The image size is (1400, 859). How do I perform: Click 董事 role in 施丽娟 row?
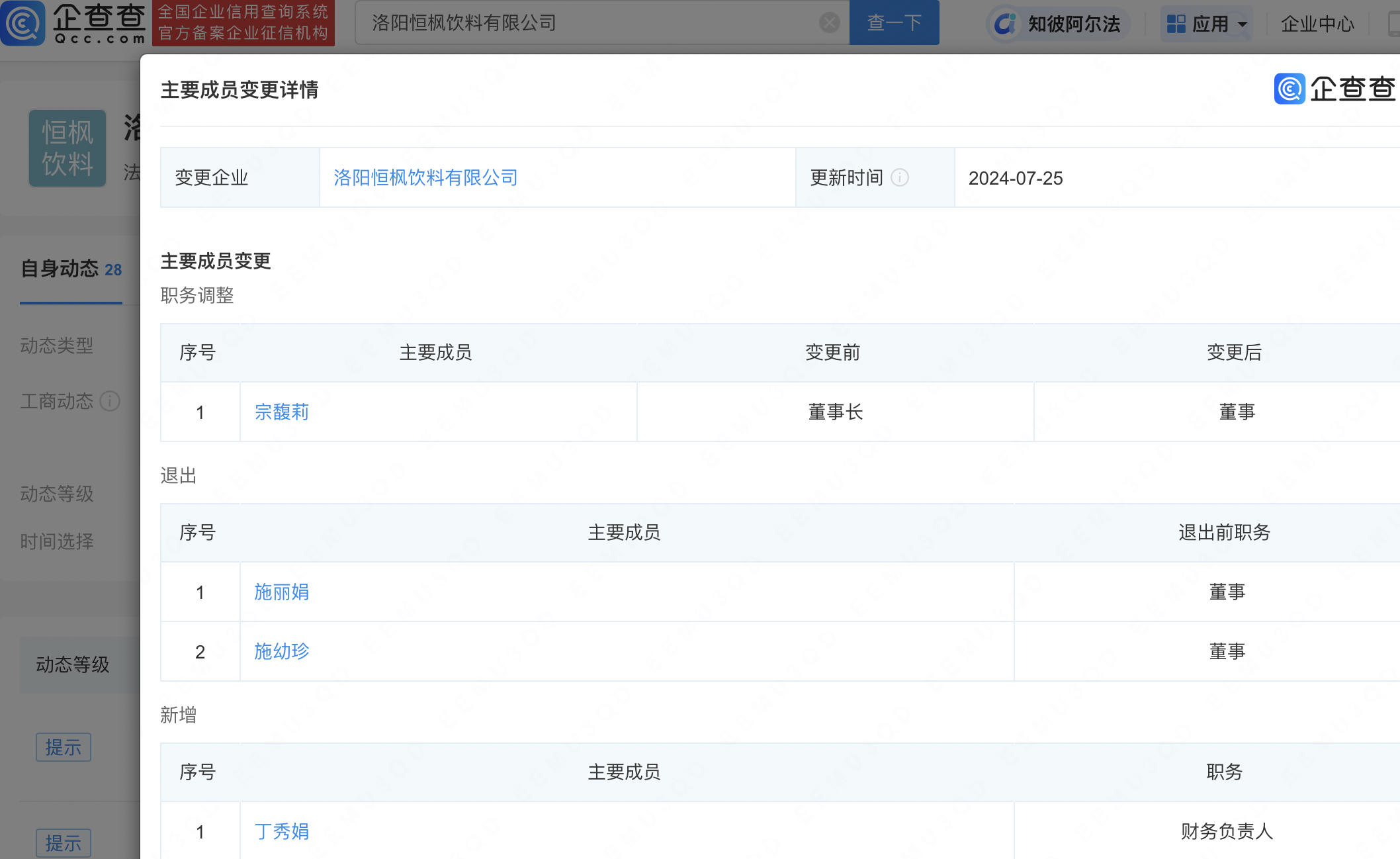(x=1227, y=592)
